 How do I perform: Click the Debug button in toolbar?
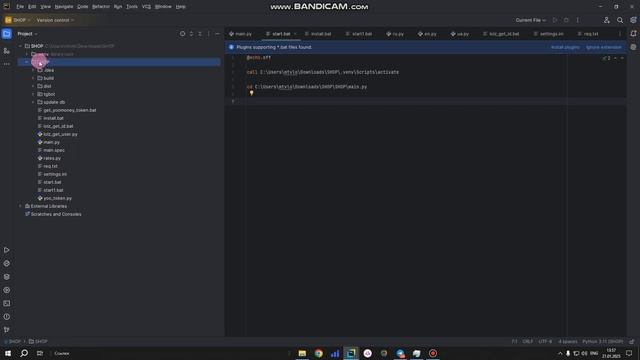[566, 20]
